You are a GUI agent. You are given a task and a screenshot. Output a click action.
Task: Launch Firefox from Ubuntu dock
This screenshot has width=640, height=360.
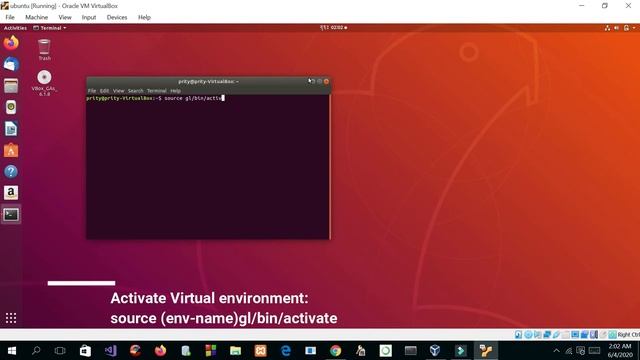tap(11, 42)
